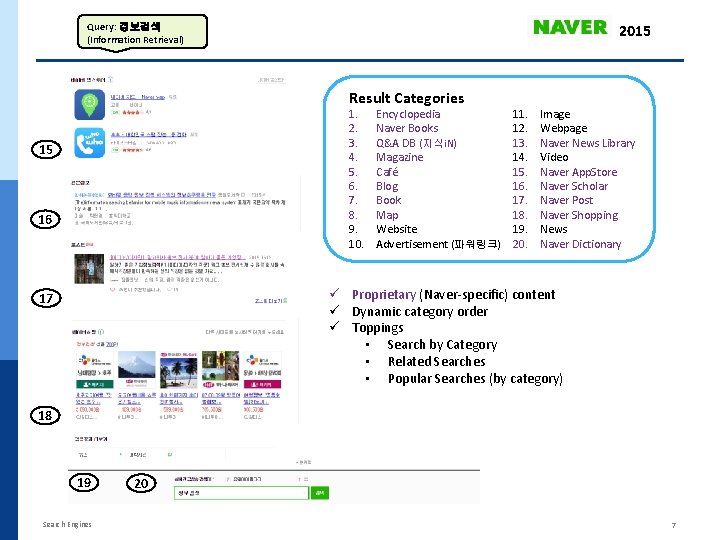Select 'Map' in the category list
Image resolution: width=720 pixels, height=540 pixels.
point(387,215)
